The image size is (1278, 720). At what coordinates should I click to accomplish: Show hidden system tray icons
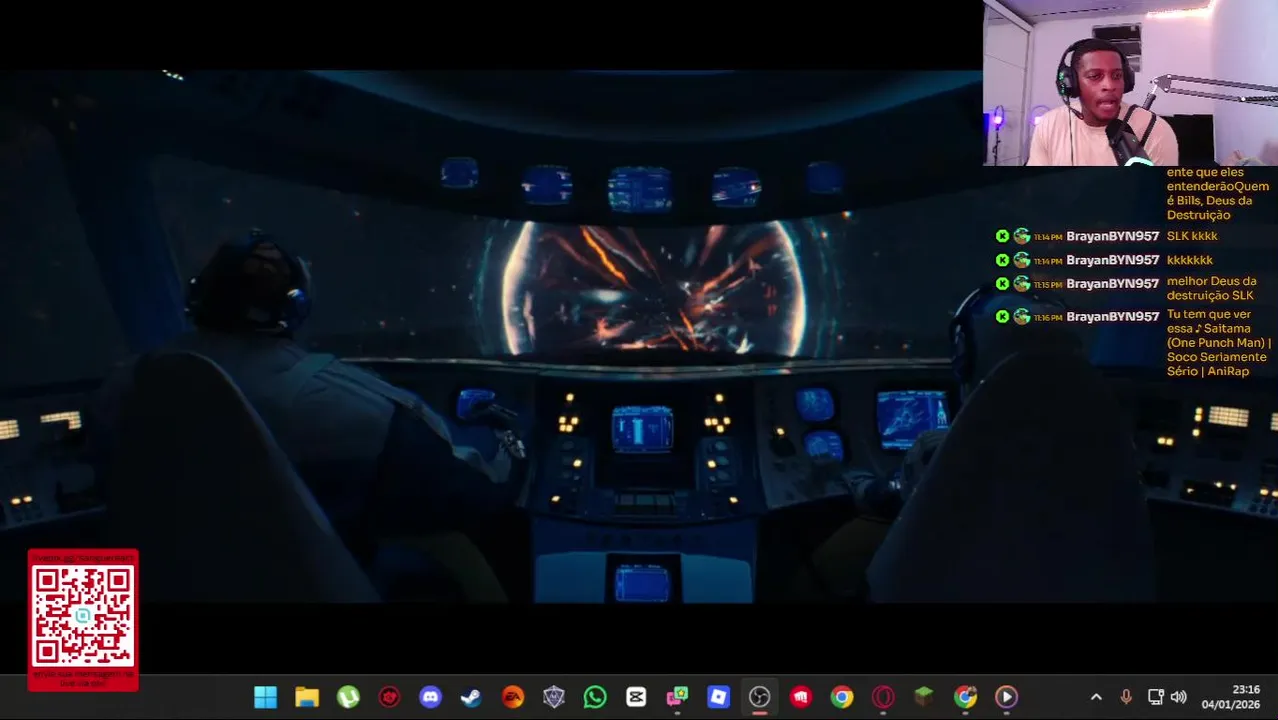coord(1096,697)
